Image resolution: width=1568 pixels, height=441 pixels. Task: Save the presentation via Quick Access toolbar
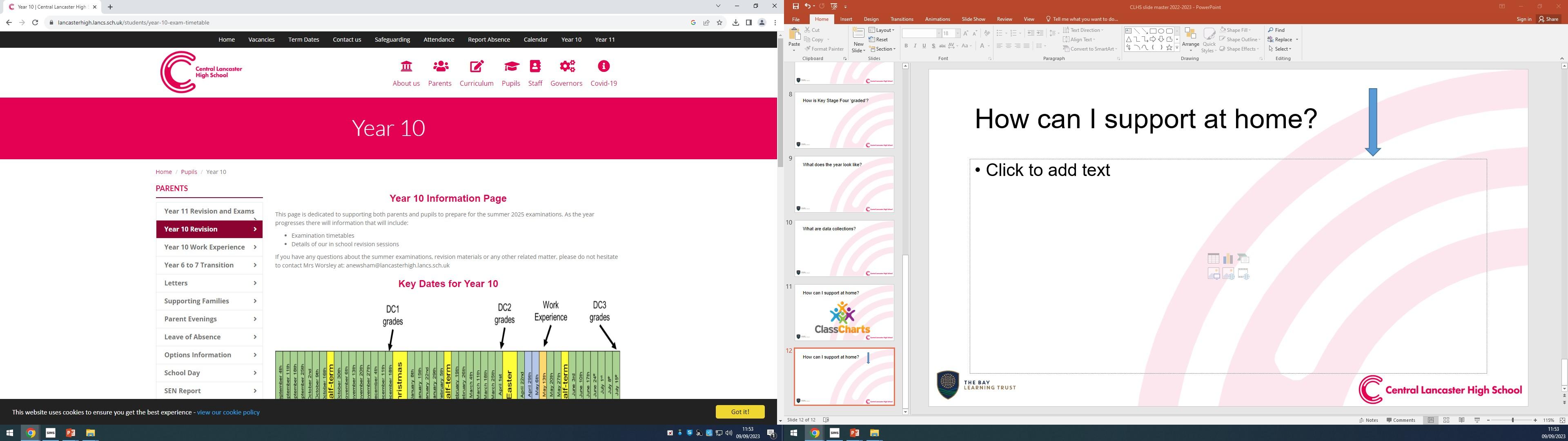tap(795, 6)
